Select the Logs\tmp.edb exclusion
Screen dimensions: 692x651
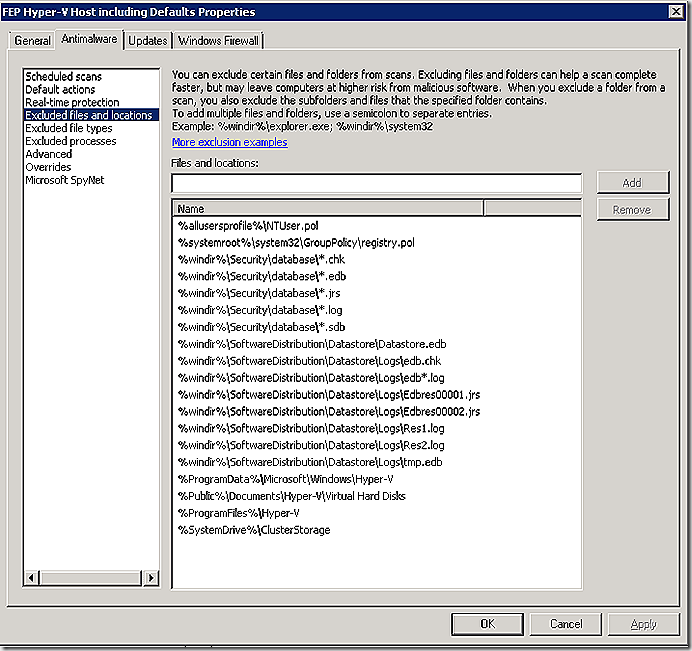click(310, 462)
